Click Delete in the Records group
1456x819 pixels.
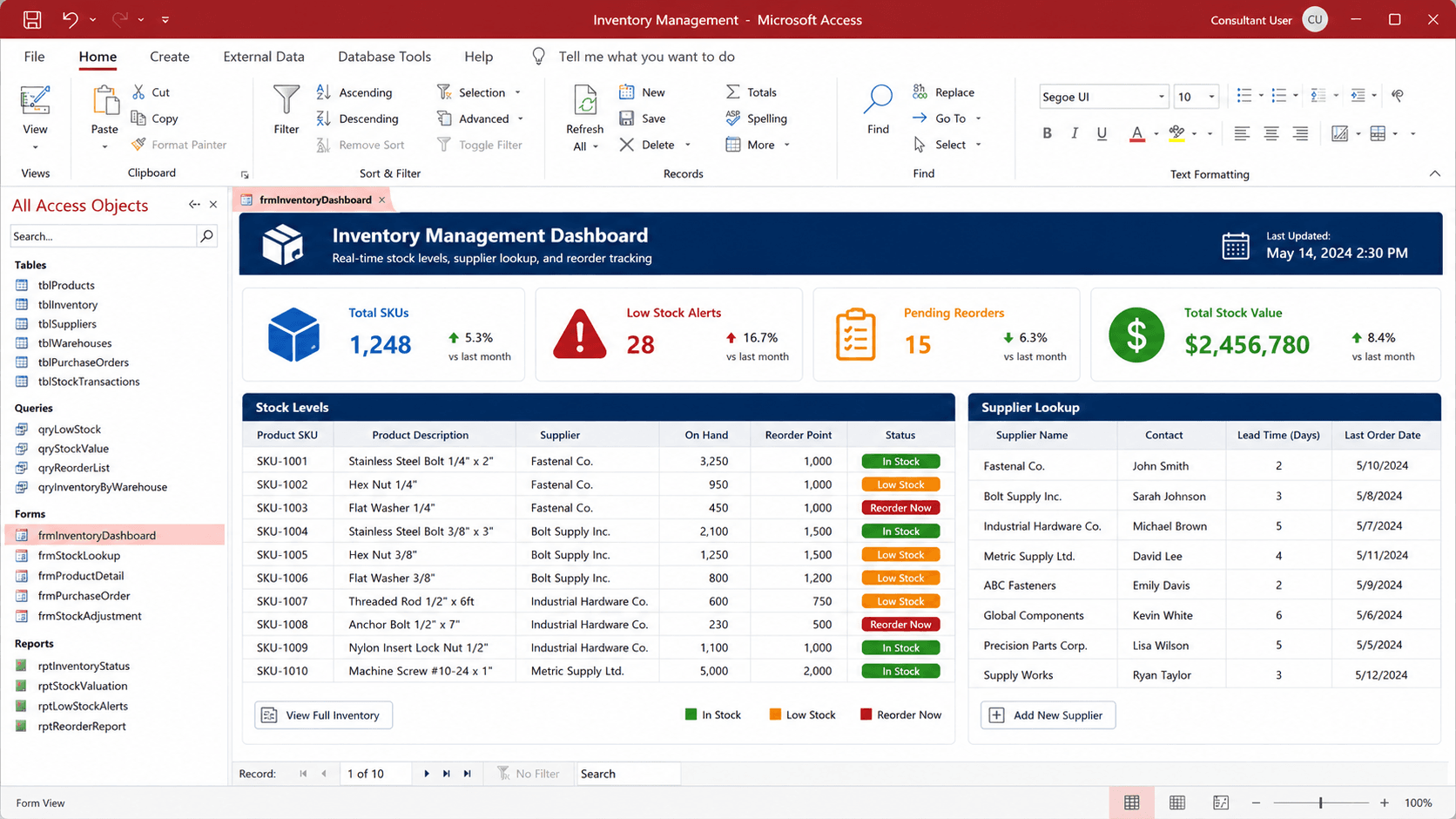coord(647,145)
